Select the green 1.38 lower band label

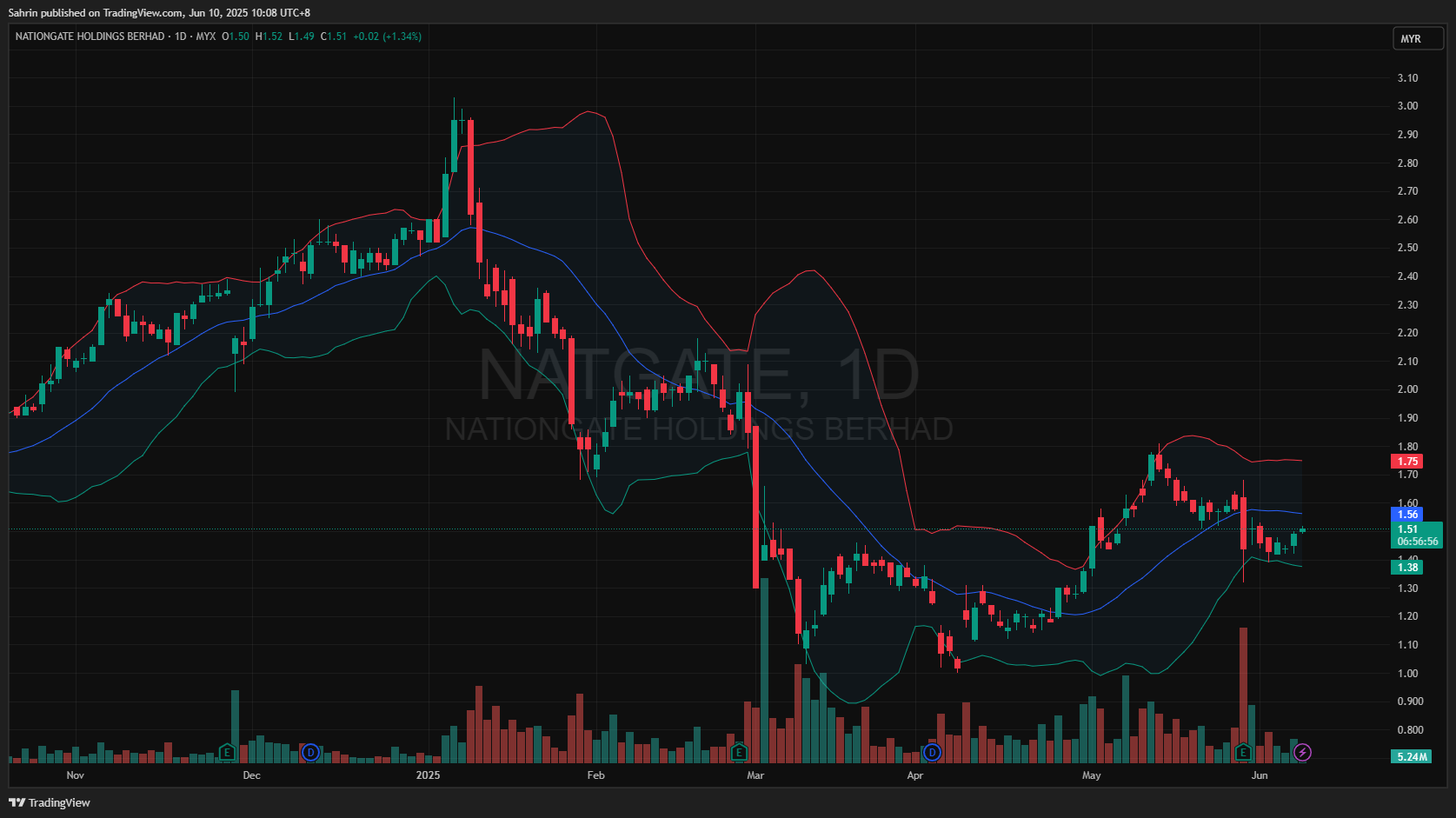(x=1407, y=568)
